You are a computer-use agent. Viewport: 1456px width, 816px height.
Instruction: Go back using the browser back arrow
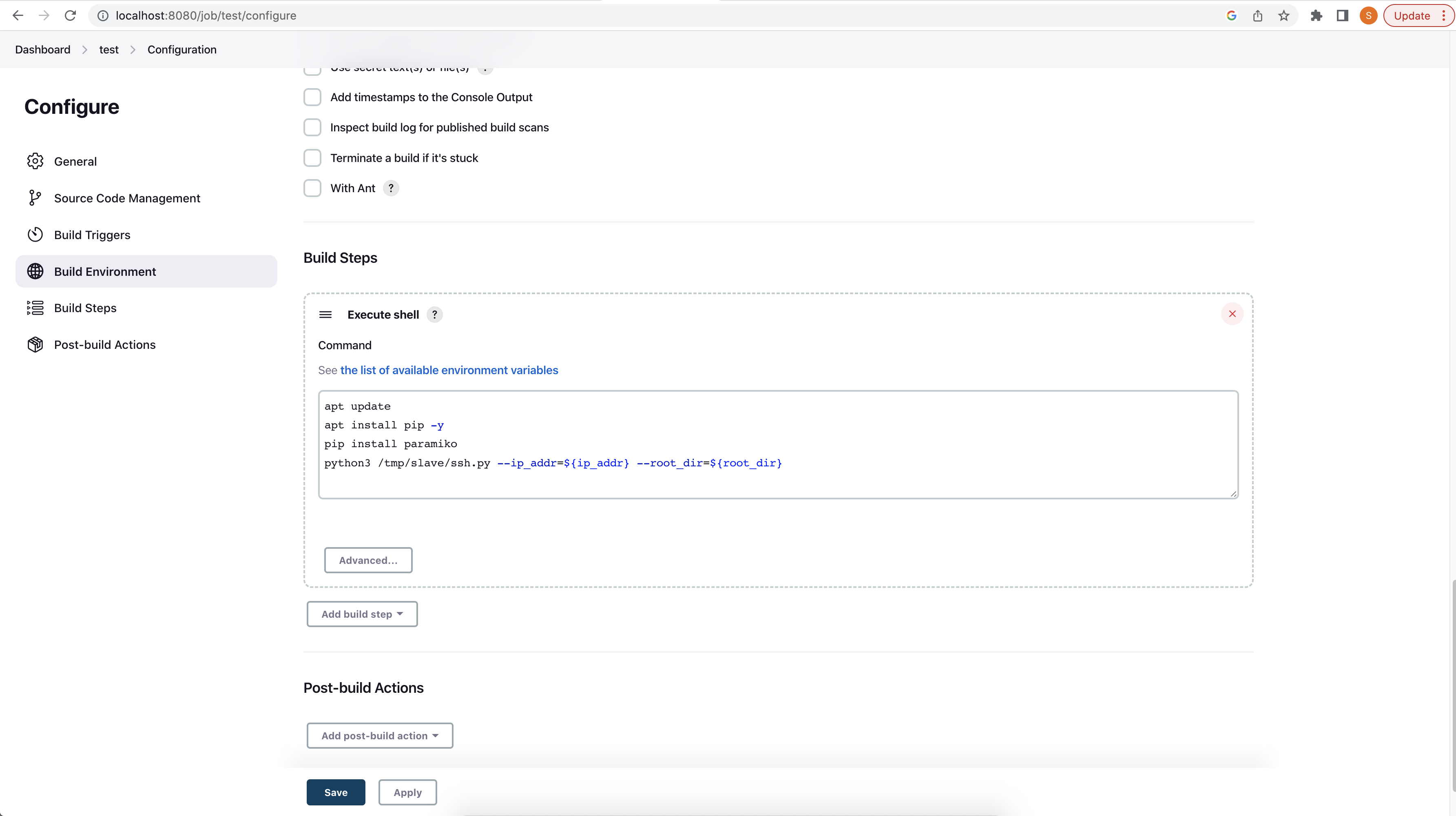[18, 15]
